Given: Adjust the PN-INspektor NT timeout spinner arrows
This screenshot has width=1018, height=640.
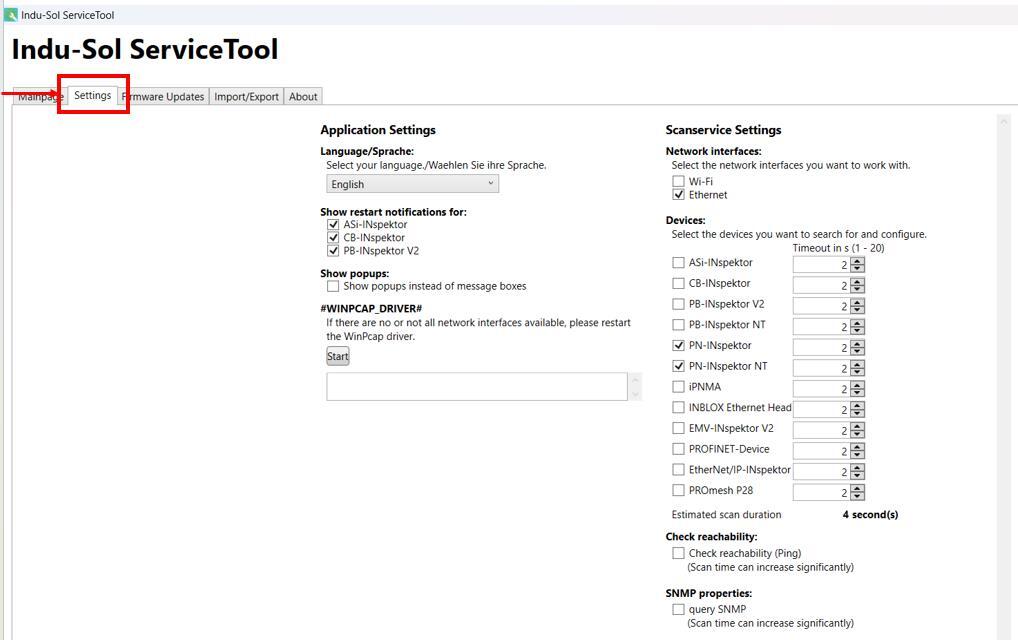Looking at the screenshot, I should pos(858,369).
